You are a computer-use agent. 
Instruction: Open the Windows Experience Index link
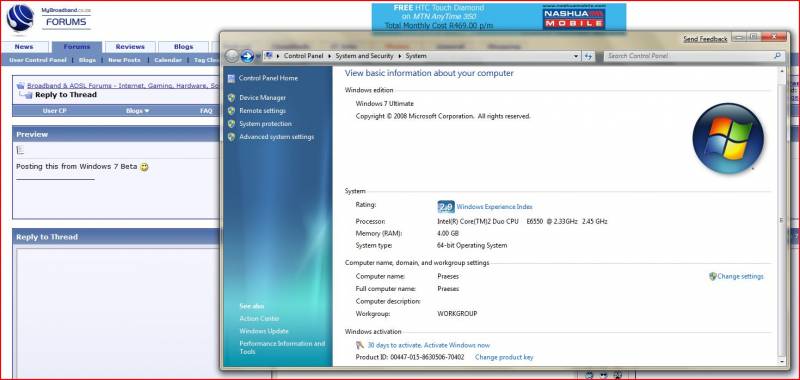494,207
